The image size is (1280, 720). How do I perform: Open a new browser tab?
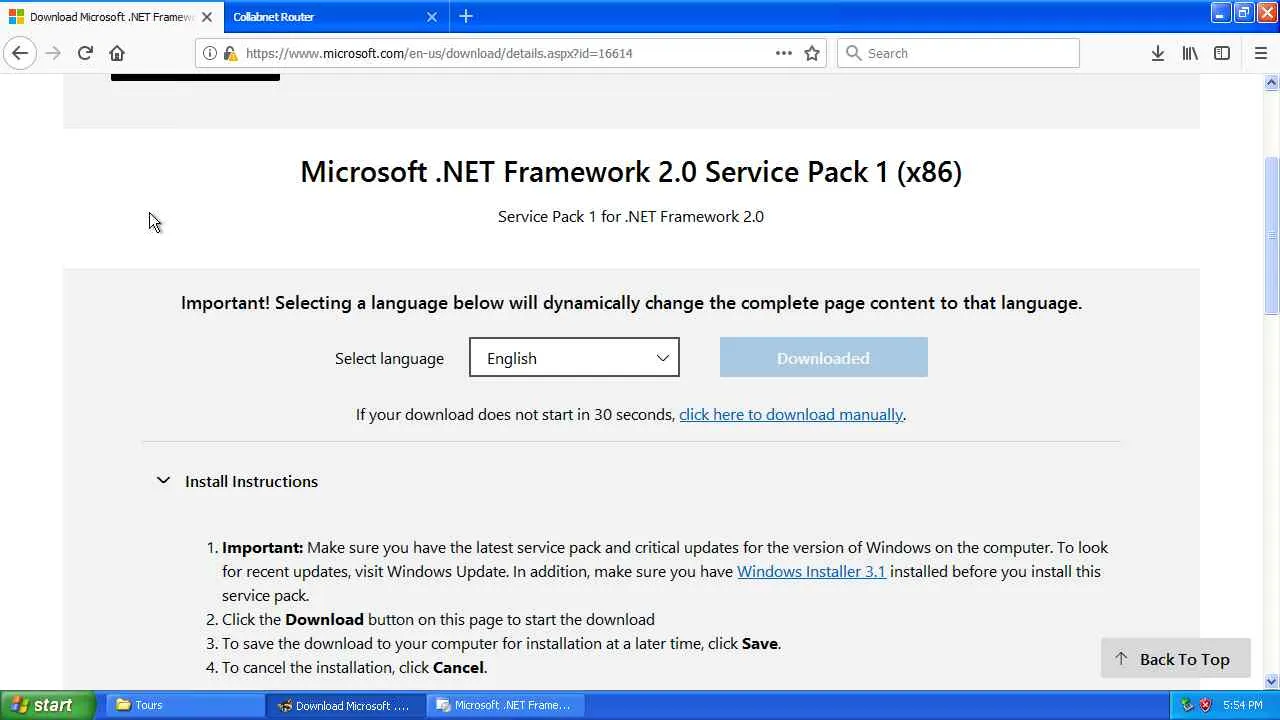tap(466, 17)
